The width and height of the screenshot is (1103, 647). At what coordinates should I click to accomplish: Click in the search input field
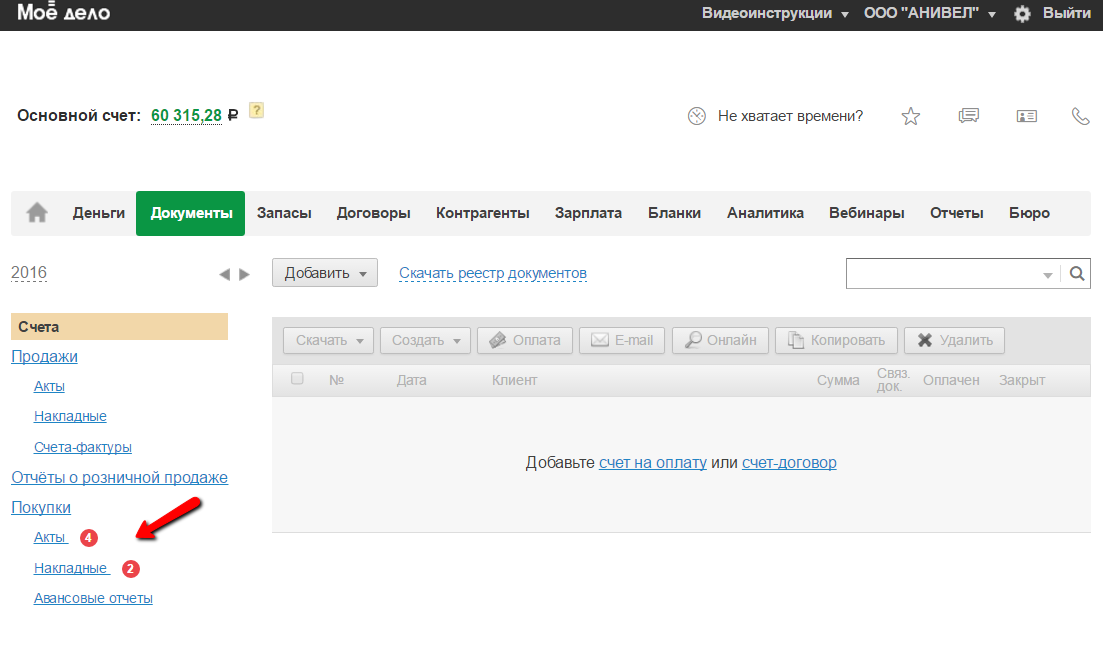[x=942, y=274]
